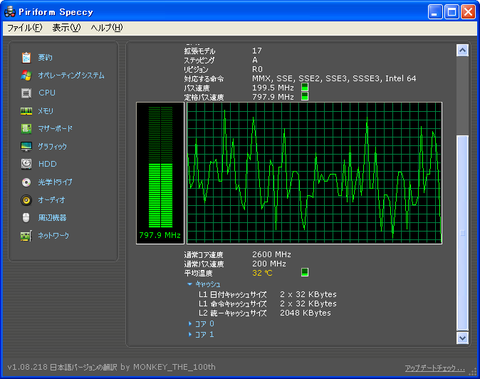Image resolution: width=480 pixels, height=379 pixels.
Task: Open the ネットワーク section
Action: 53,236
